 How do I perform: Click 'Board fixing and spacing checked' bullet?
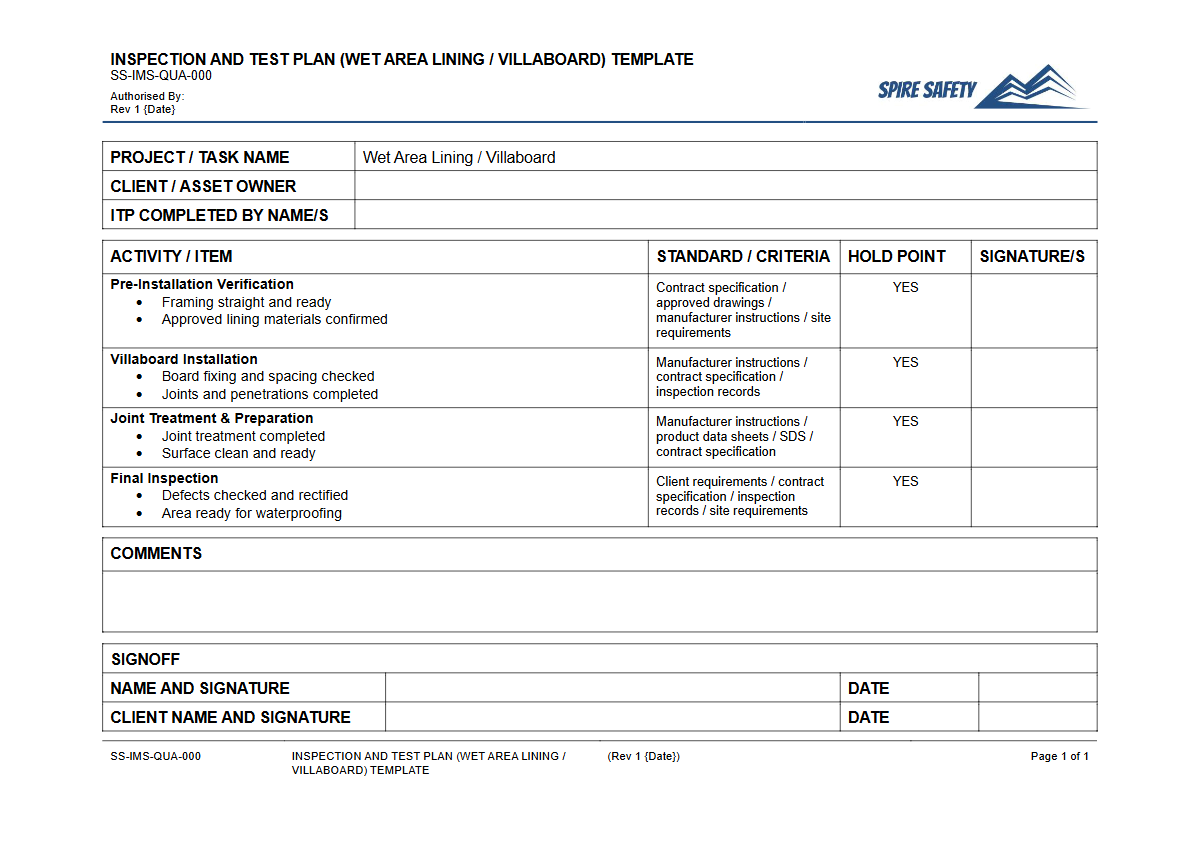pos(268,377)
